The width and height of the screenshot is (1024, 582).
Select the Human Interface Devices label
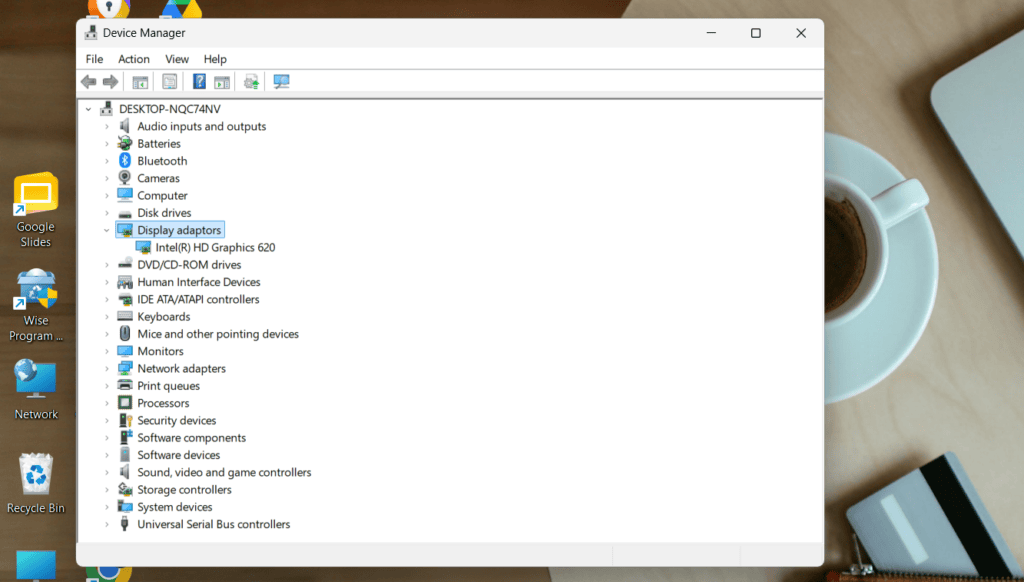(x=199, y=282)
